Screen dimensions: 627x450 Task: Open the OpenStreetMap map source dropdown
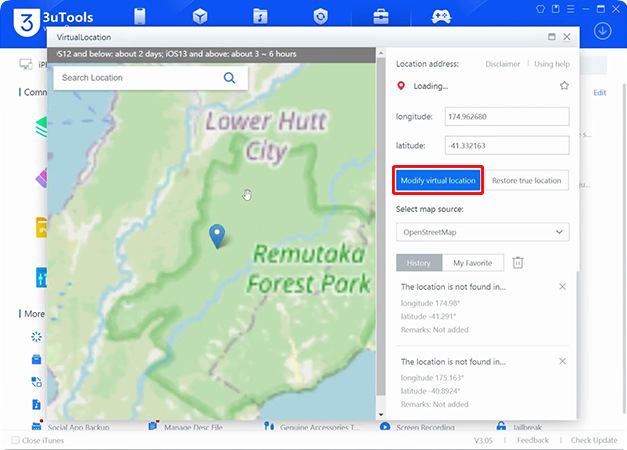(483, 232)
